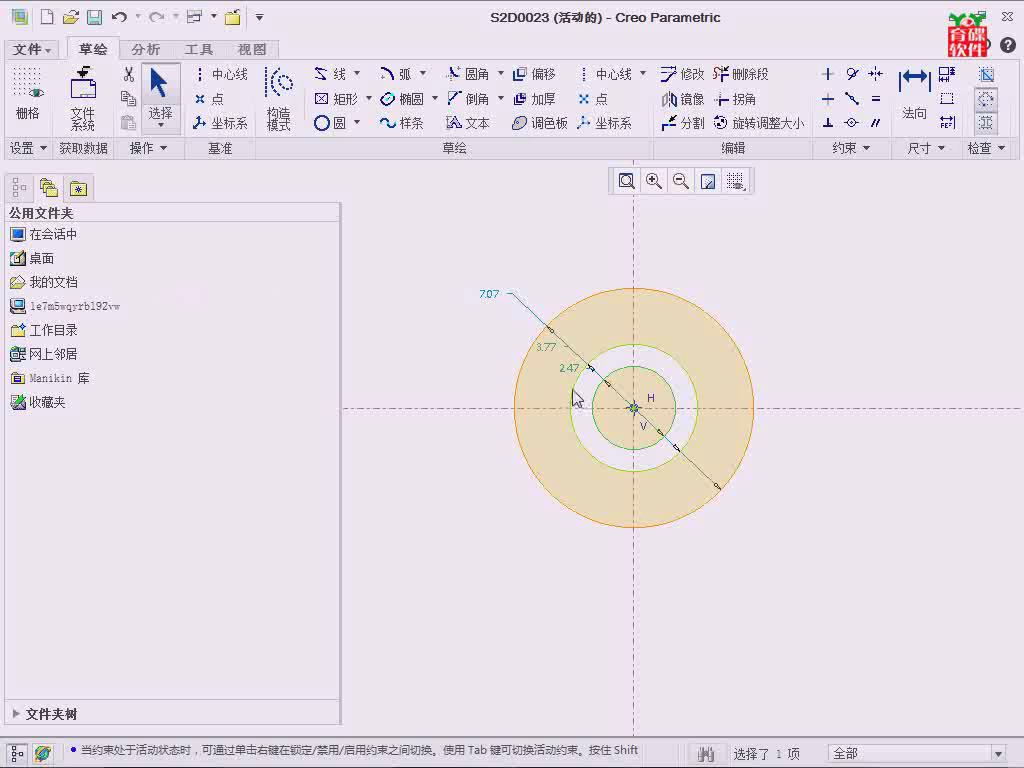Click the Normal dimension (法向) tool

click(x=914, y=93)
